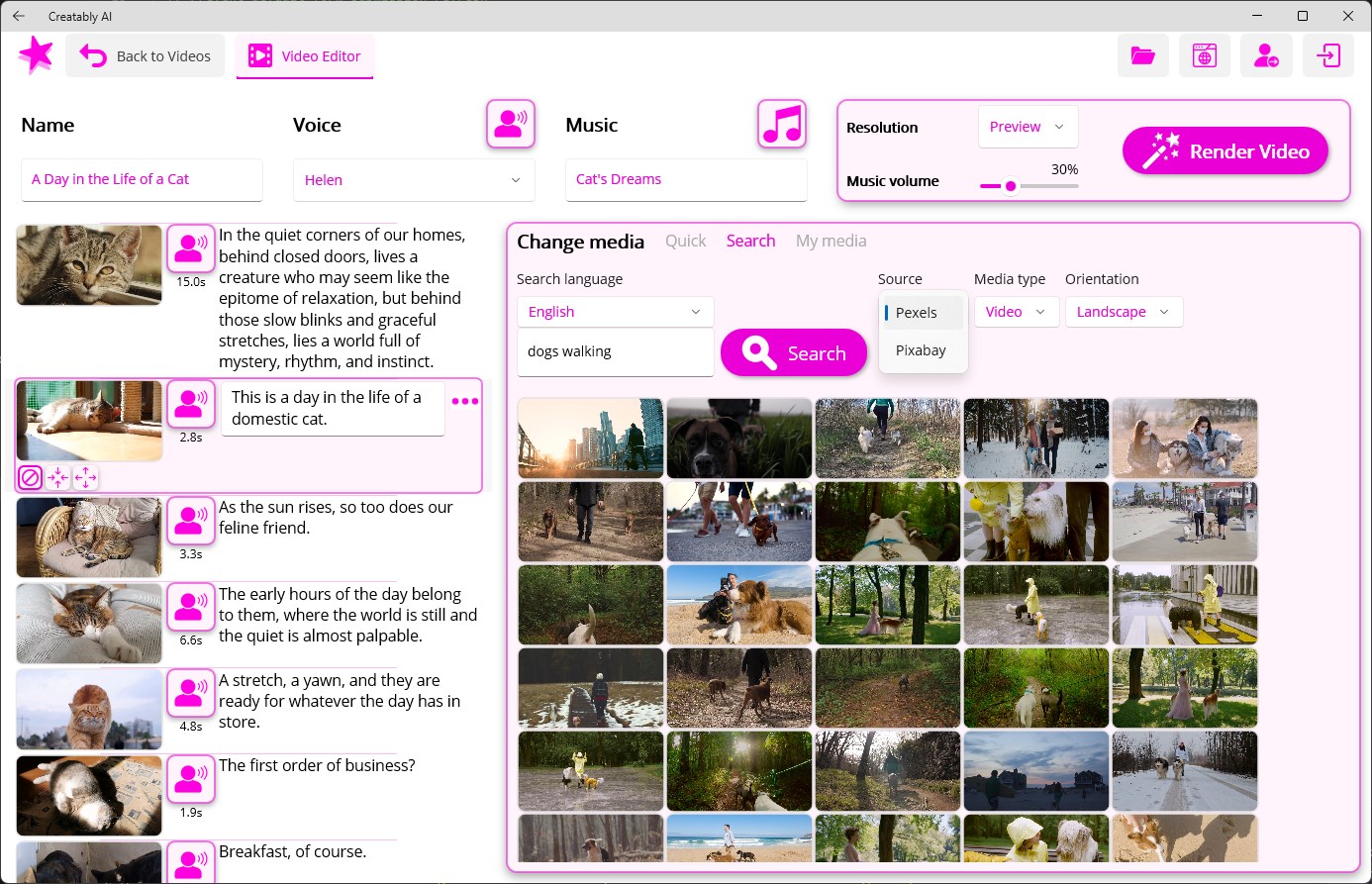Adjust the Music volume slider
This screenshot has height=884, width=1372.
pos(1010,185)
